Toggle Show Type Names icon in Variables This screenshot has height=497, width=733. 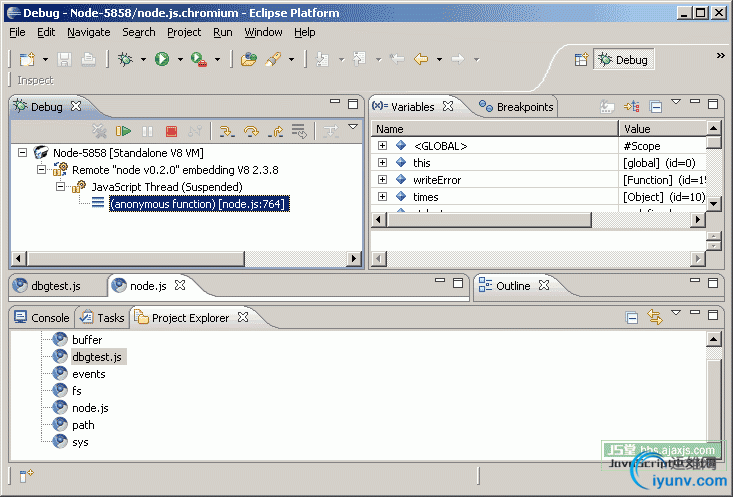coord(607,107)
